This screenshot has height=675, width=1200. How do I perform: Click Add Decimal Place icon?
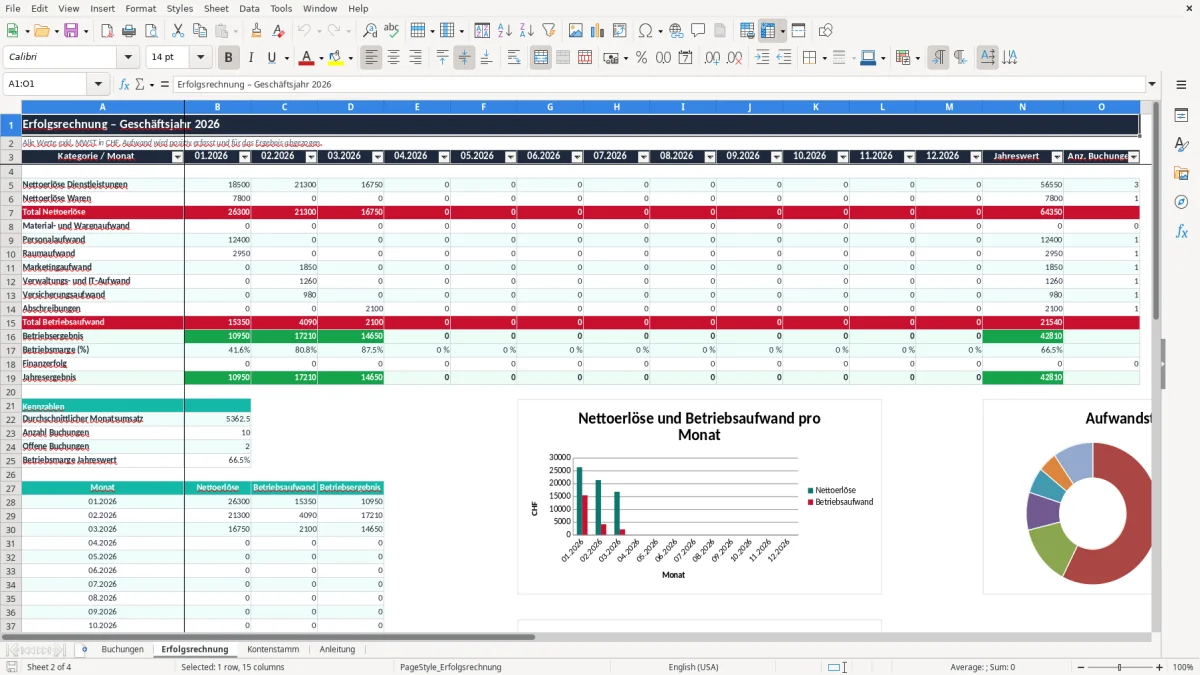(x=713, y=58)
